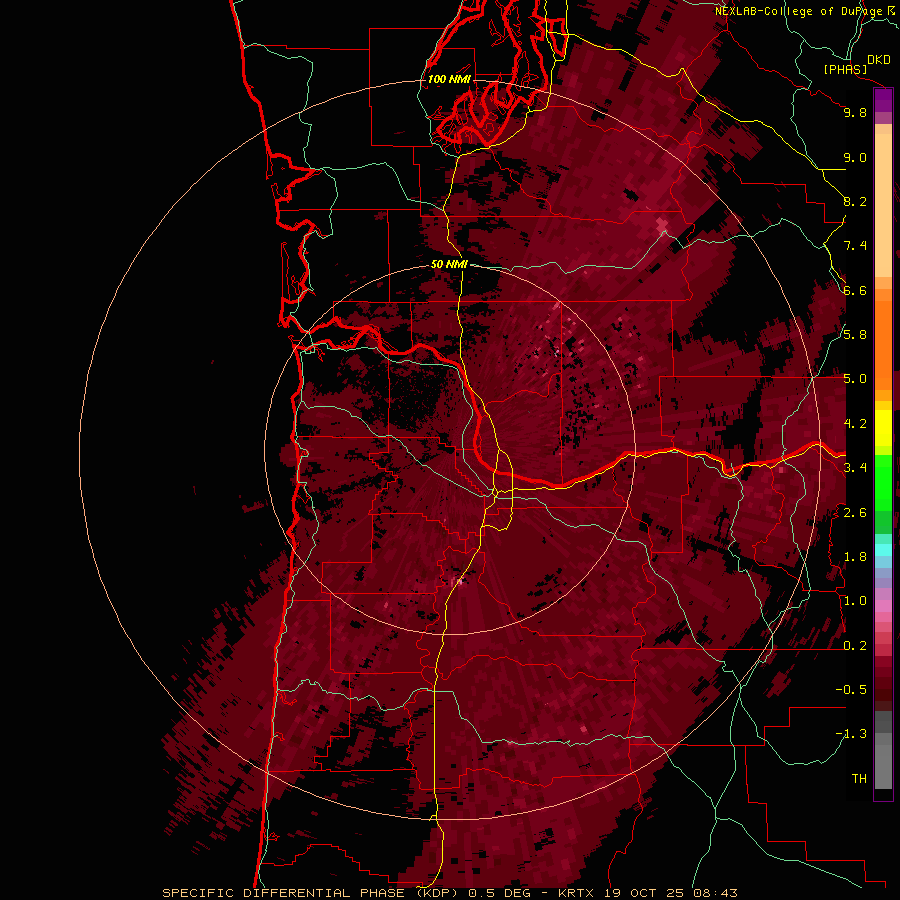The width and height of the screenshot is (900, 900).
Task: Pick the yellow color bar segment
Action: [883, 428]
